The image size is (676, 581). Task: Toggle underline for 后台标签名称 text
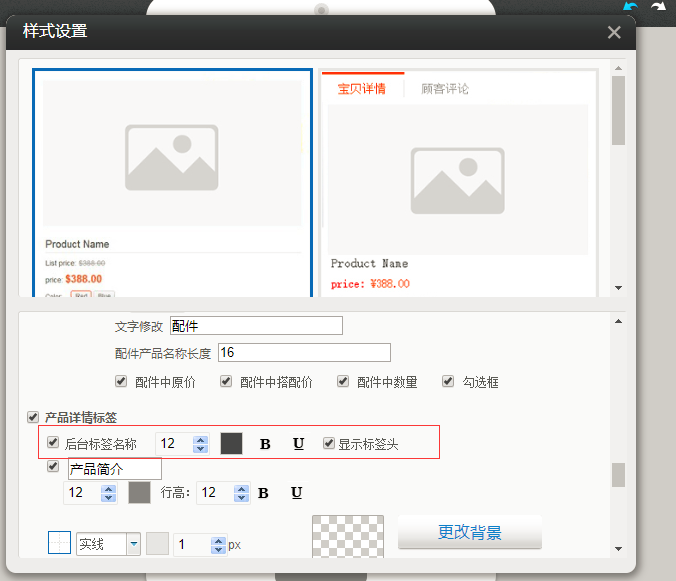click(298, 444)
